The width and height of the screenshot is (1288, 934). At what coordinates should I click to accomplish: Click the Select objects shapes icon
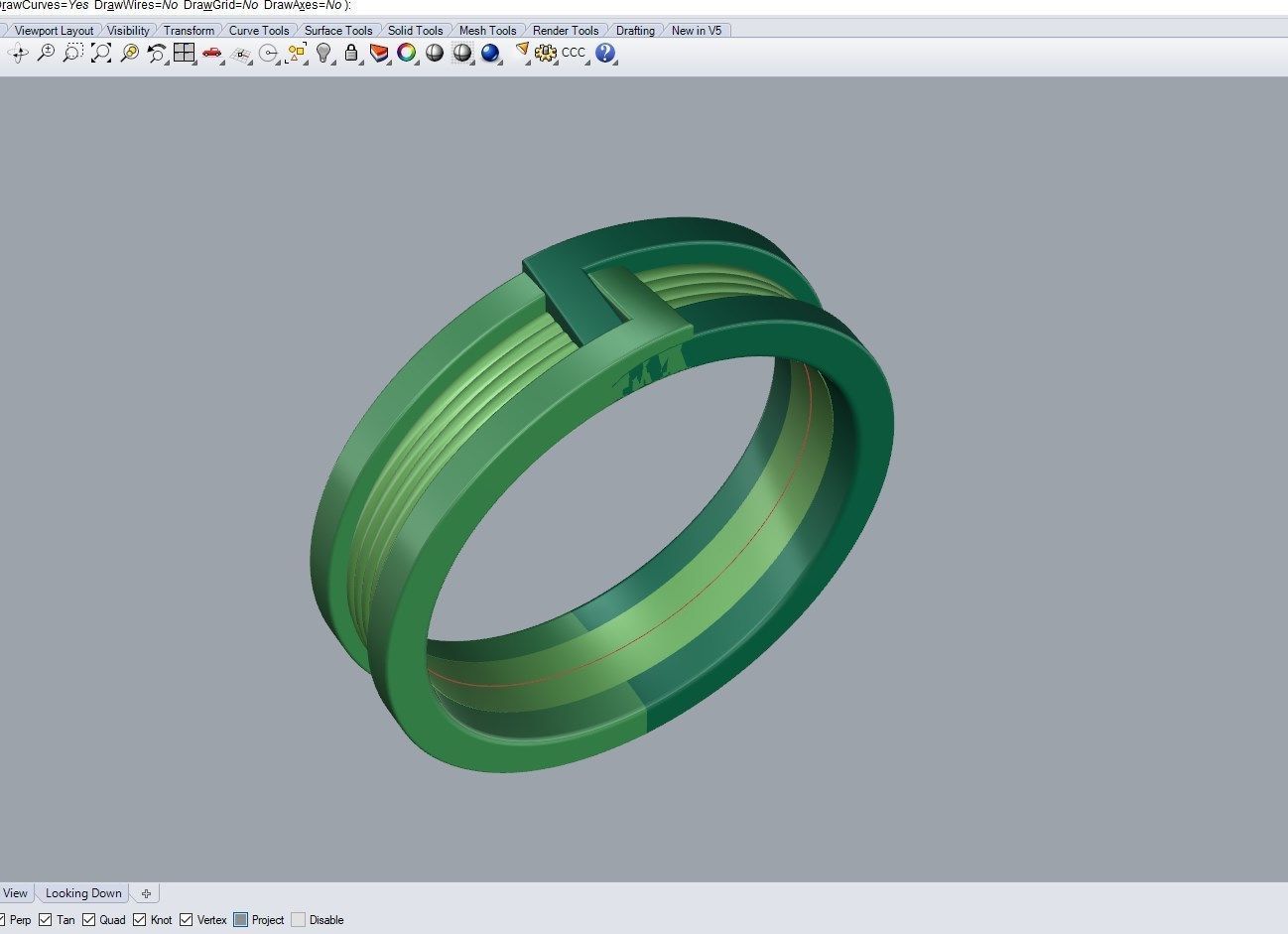pos(296,54)
